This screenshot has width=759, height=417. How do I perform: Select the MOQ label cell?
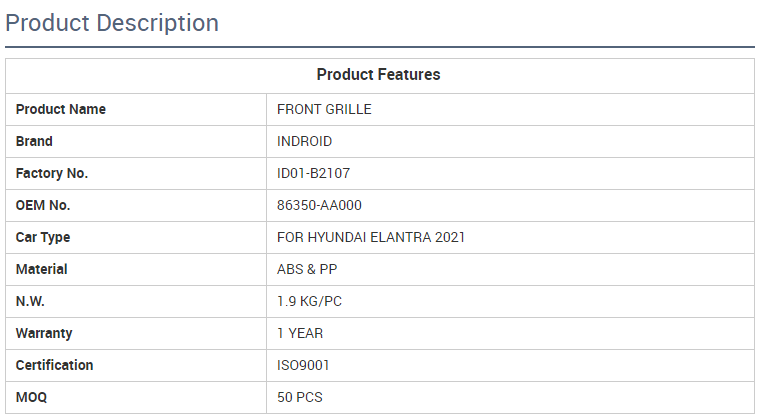tap(31, 397)
